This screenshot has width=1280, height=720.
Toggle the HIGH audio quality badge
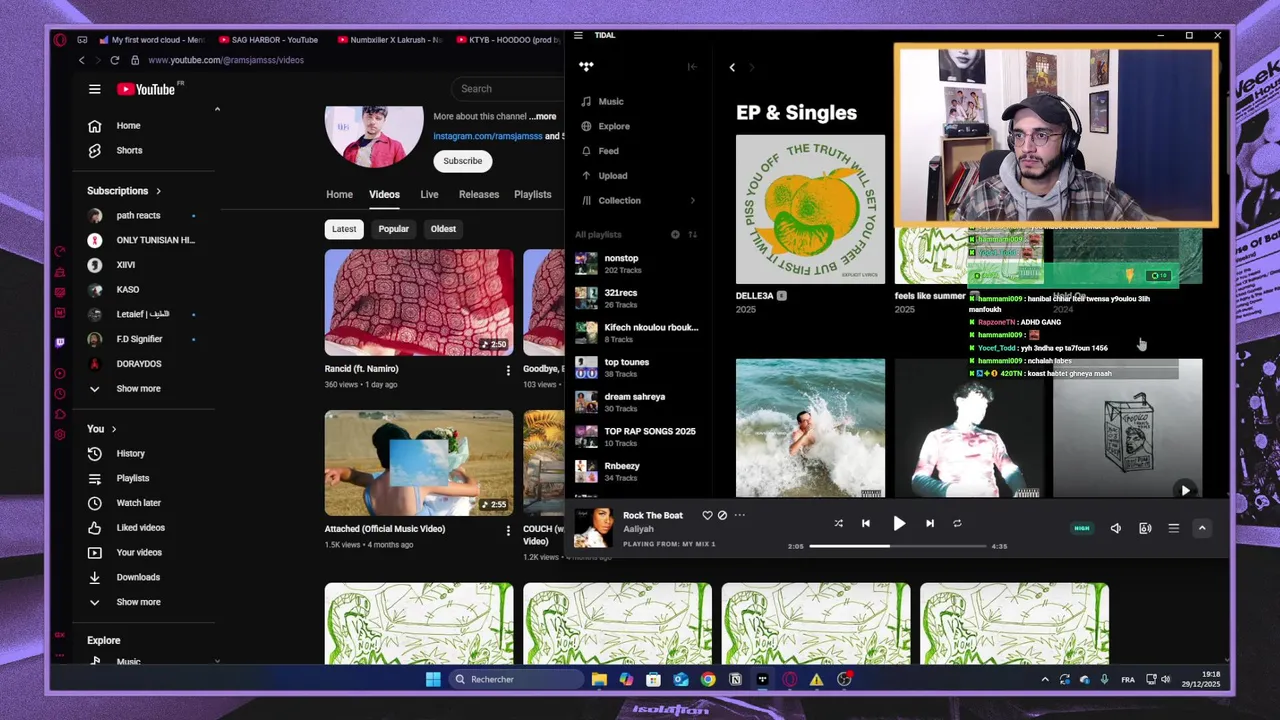click(1082, 528)
